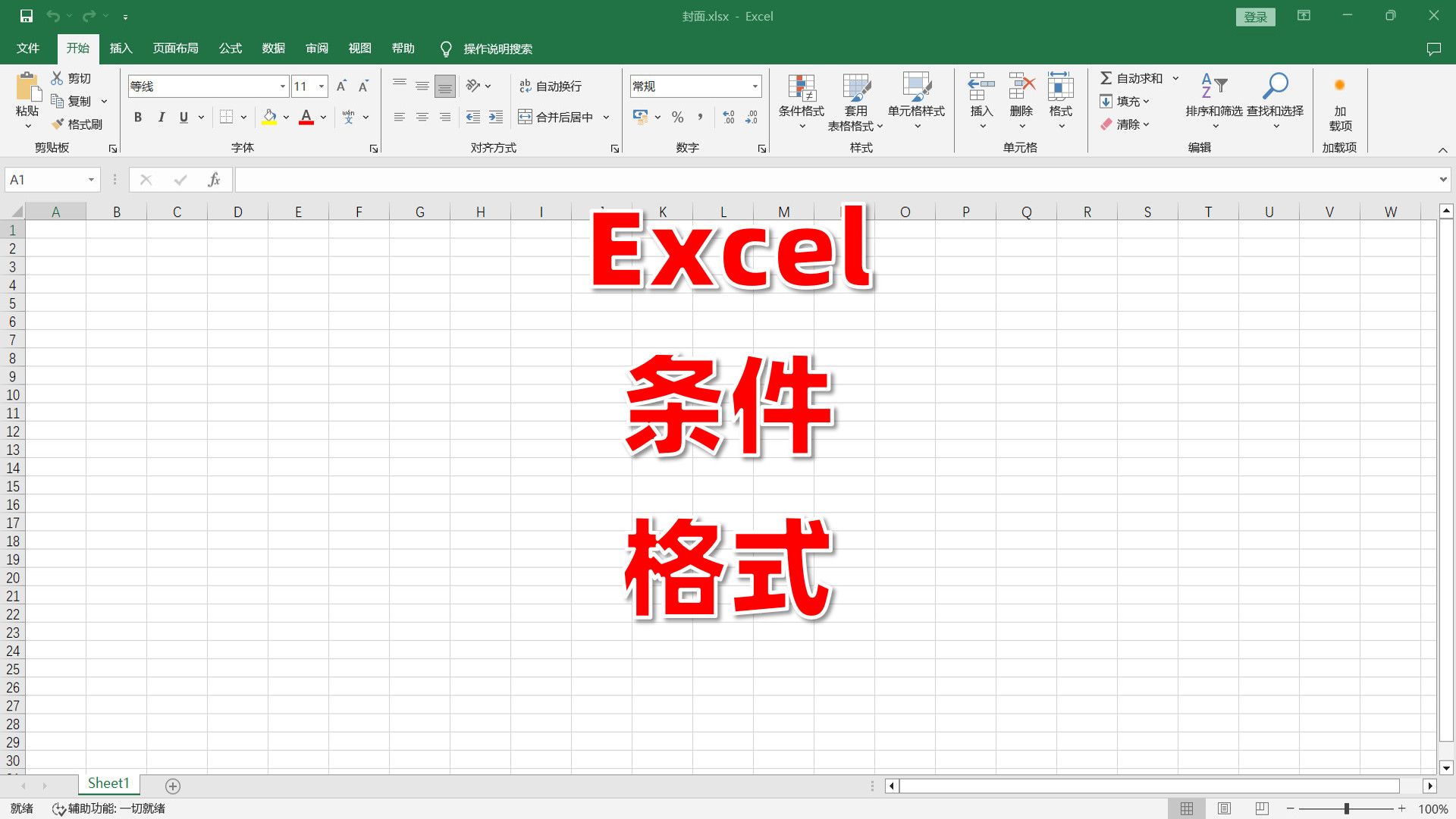
Task: Click the Paste clipboard icon
Action: (28, 86)
